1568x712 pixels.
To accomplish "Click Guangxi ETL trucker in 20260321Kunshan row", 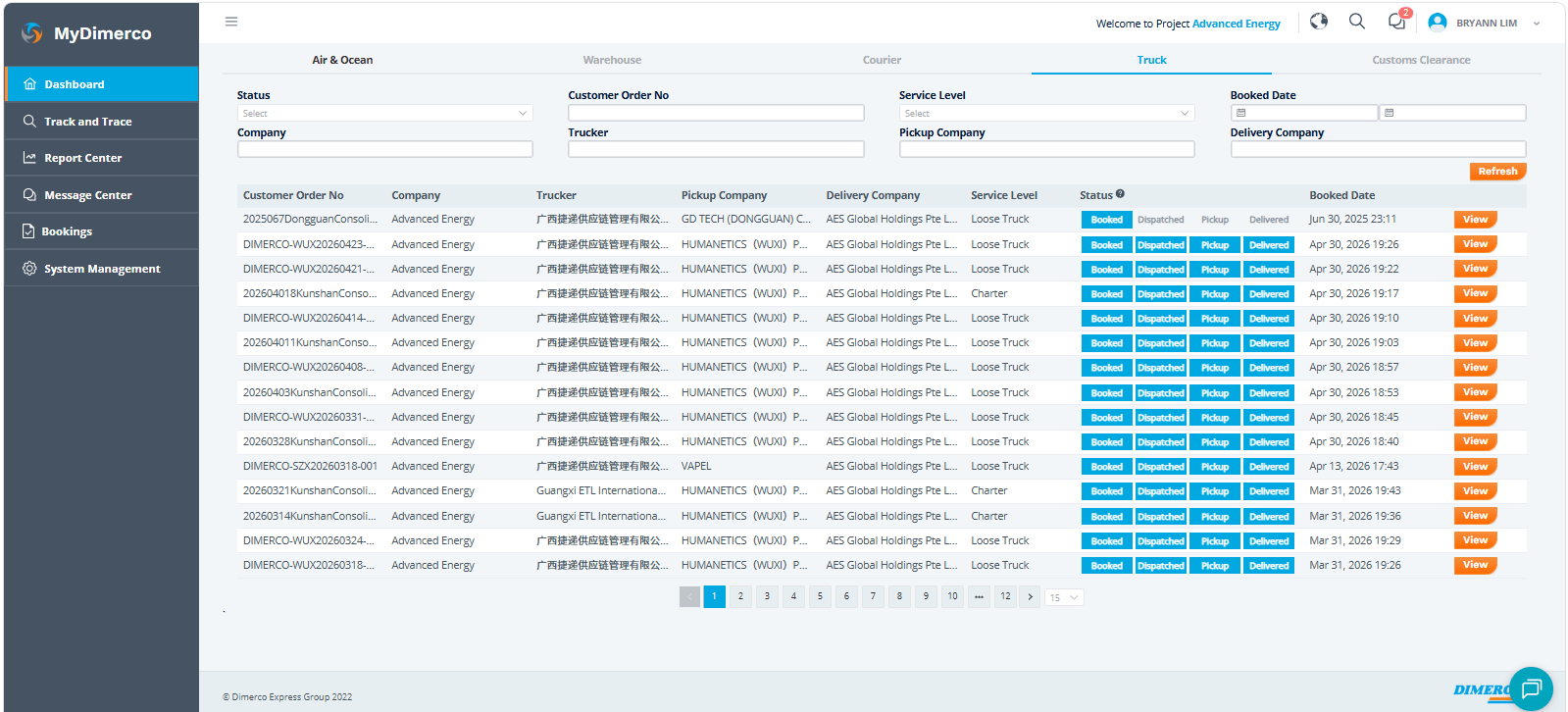I will tap(601, 491).
